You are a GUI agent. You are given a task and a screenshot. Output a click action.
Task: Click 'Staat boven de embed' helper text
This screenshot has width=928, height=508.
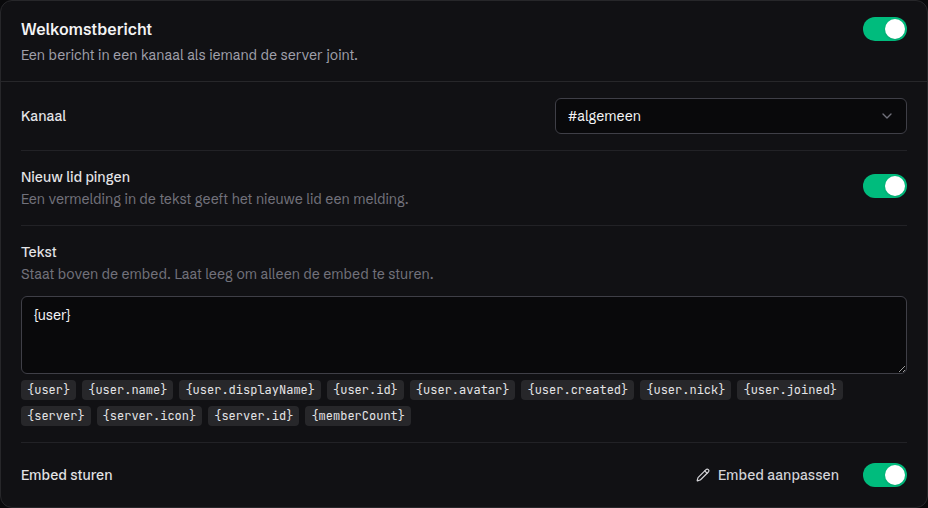227,274
